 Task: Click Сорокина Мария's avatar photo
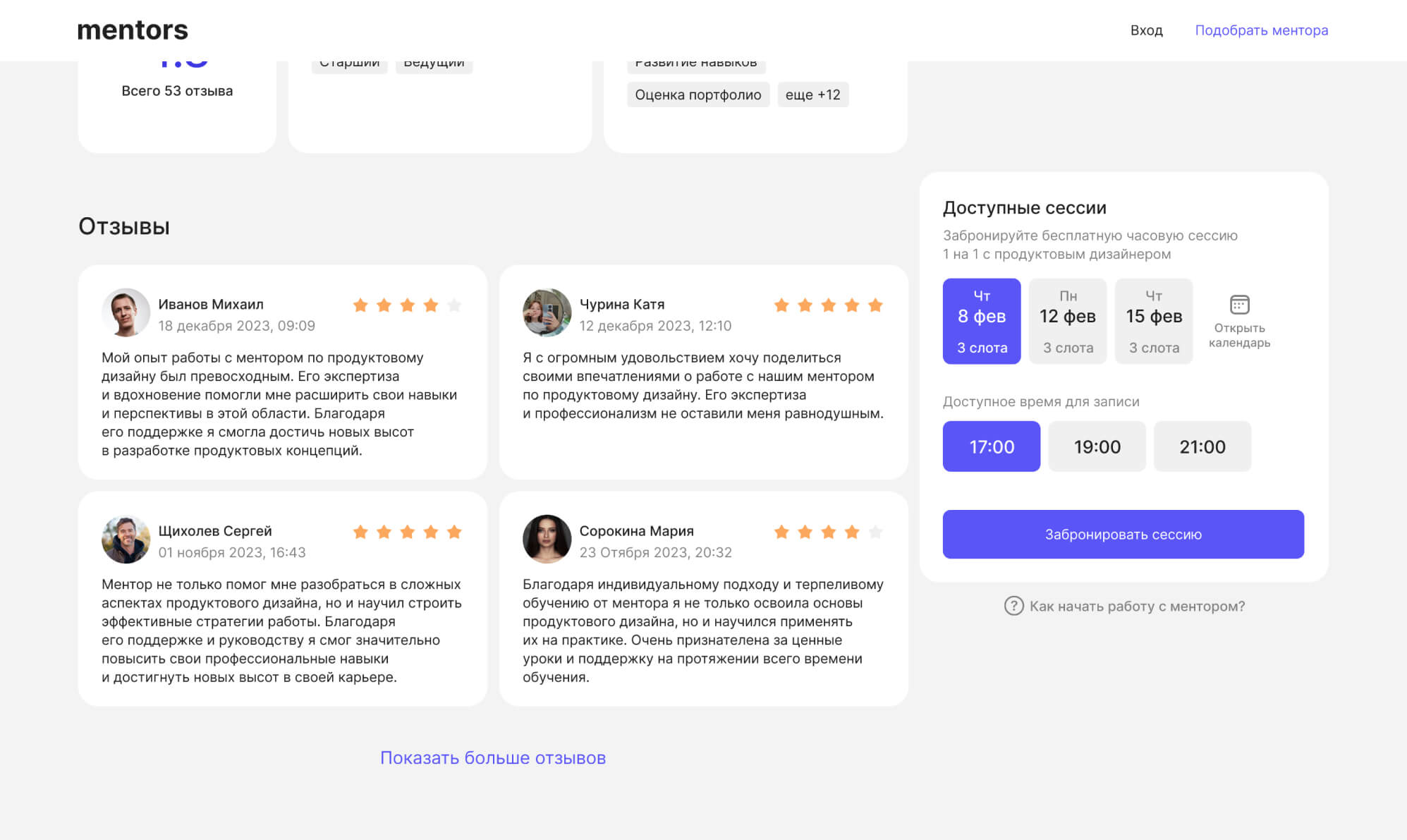point(547,540)
